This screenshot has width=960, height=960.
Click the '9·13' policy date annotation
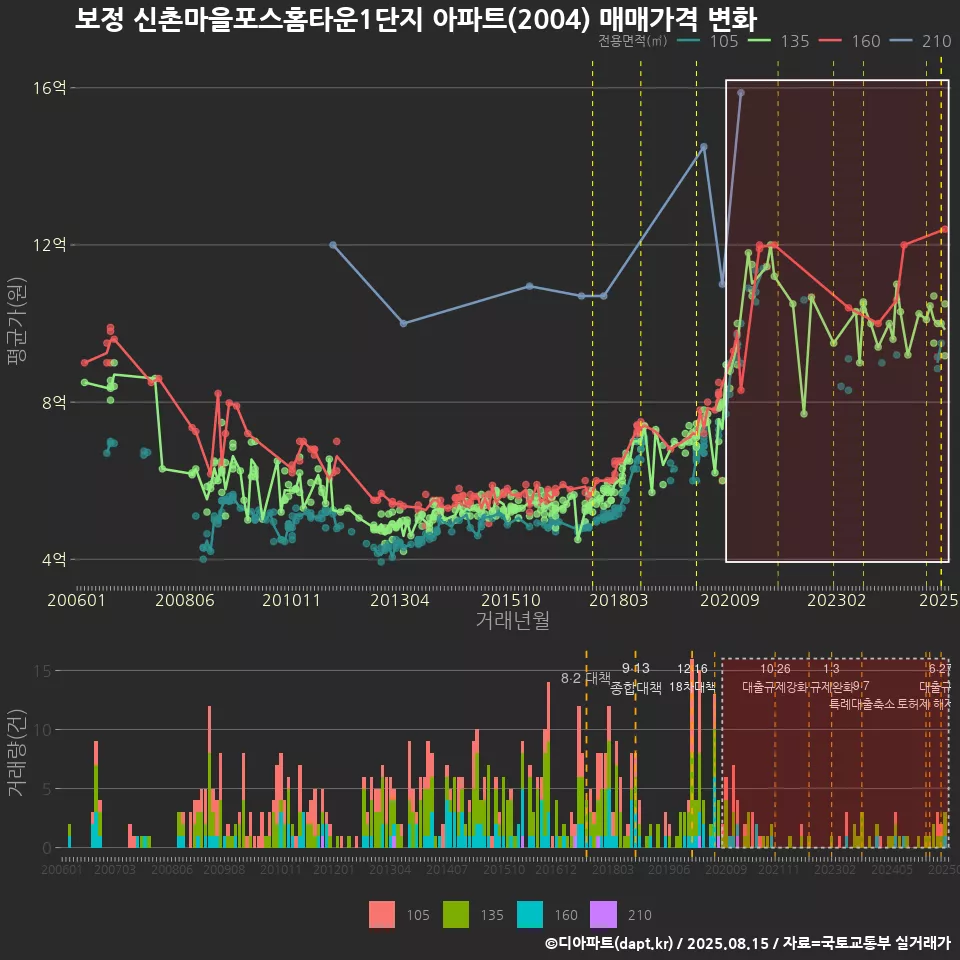636,668
